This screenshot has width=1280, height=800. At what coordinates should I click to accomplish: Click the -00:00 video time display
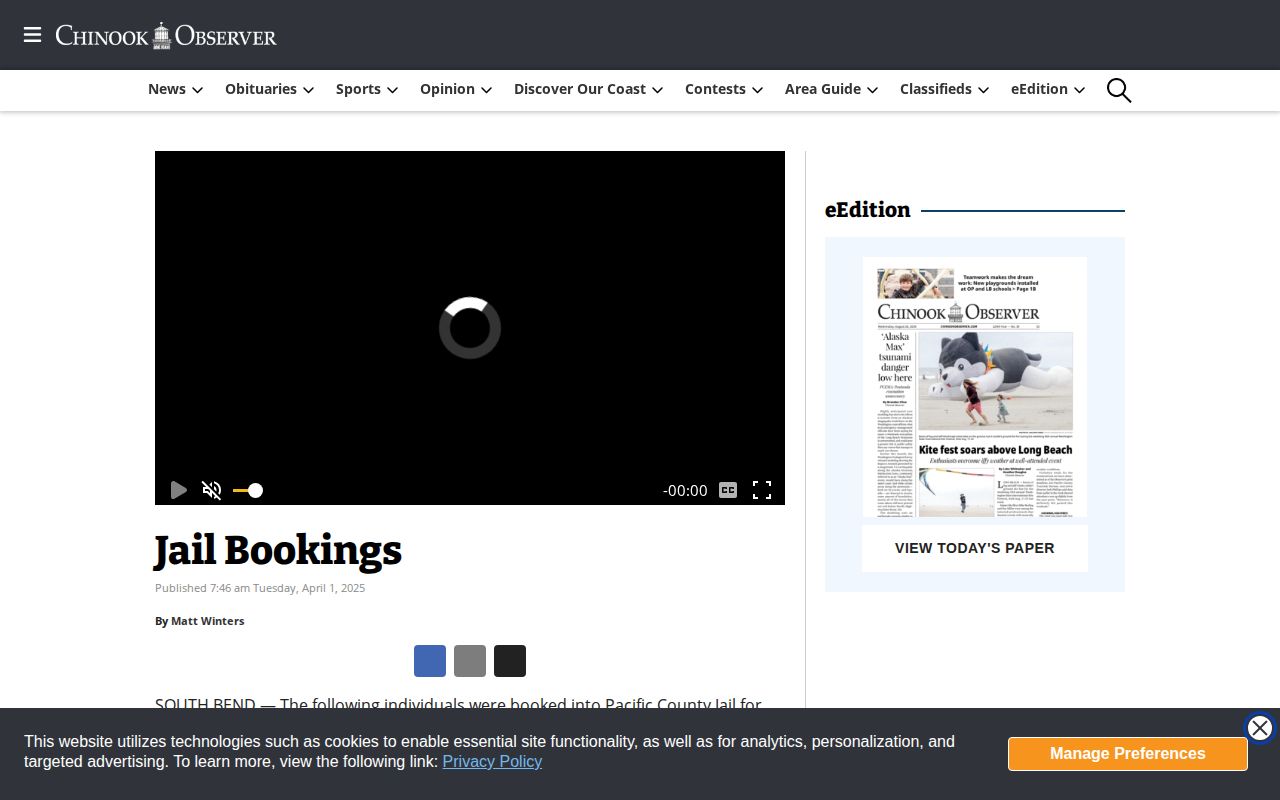685,490
